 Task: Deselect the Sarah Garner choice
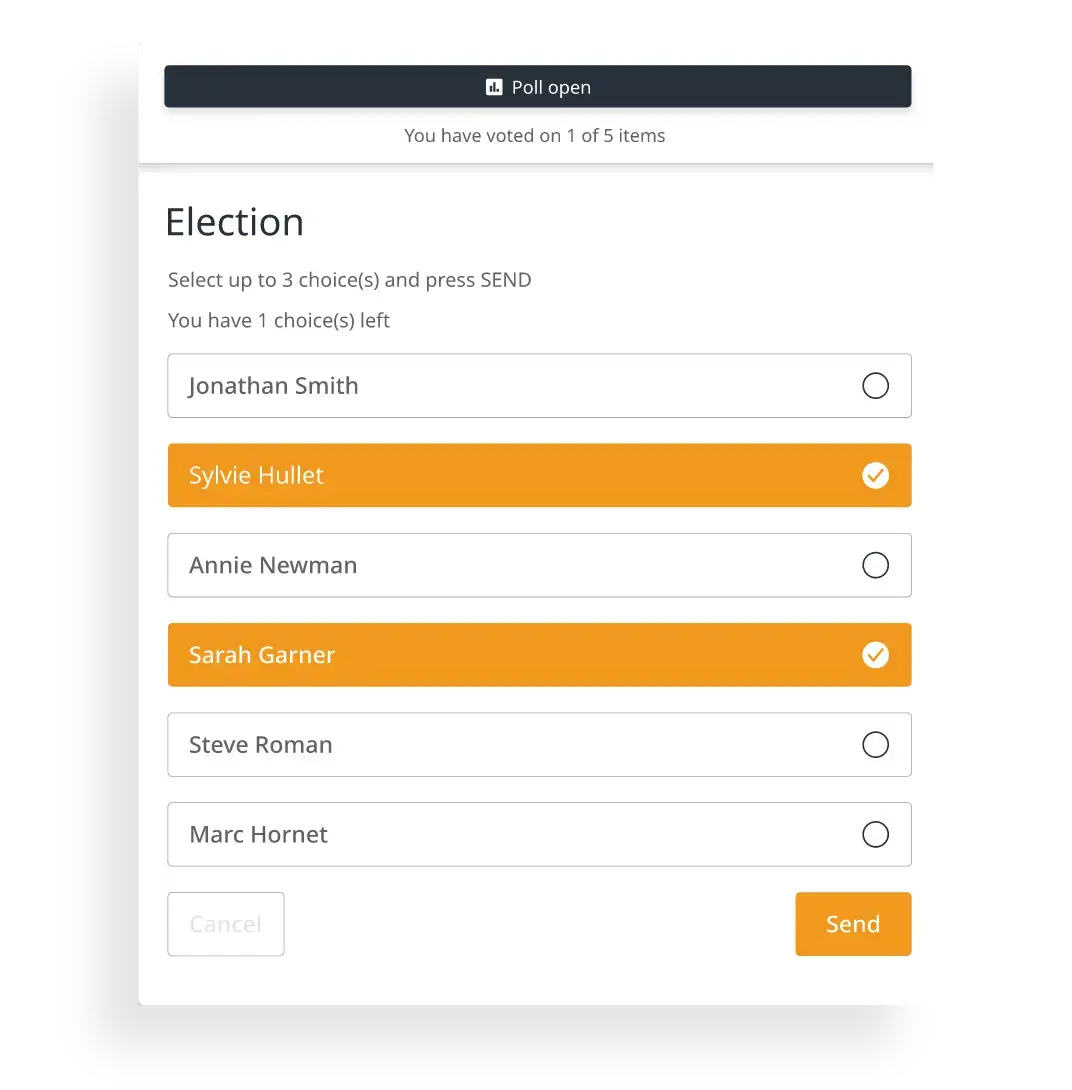pyautogui.click(x=539, y=655)
